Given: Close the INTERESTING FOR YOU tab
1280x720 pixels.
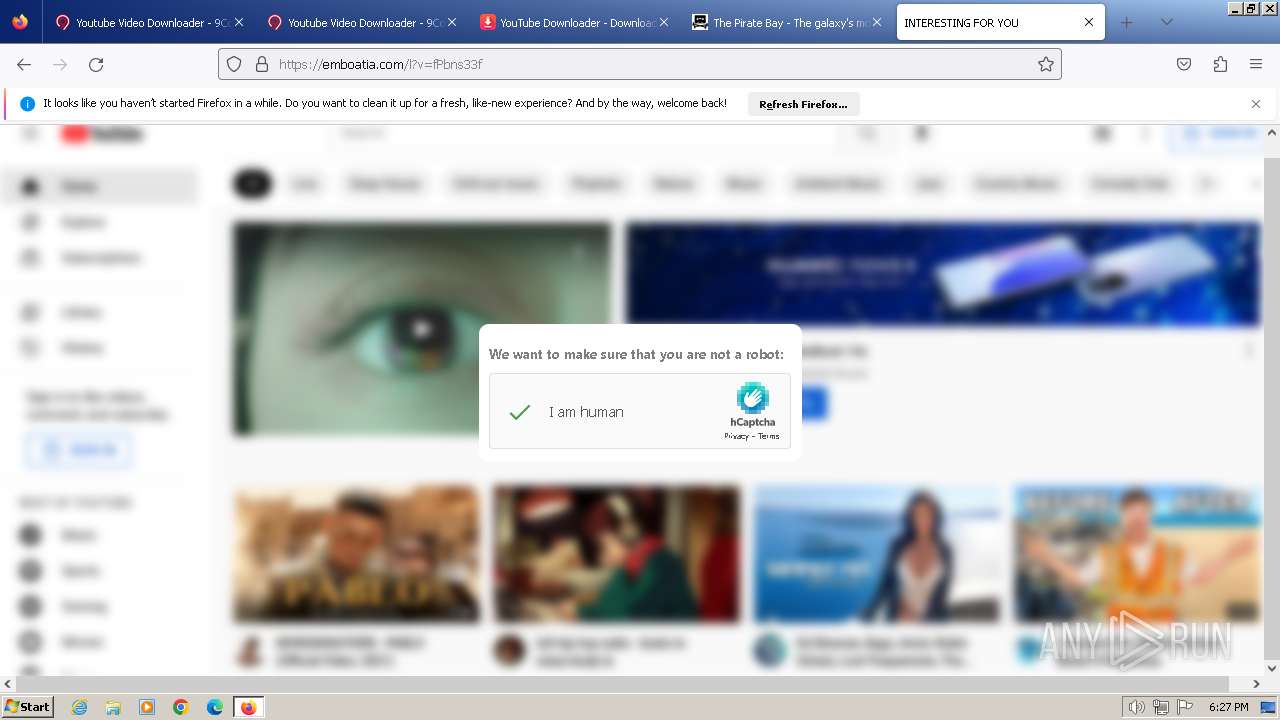Looking at the screenshot, I should point(1089,22).
